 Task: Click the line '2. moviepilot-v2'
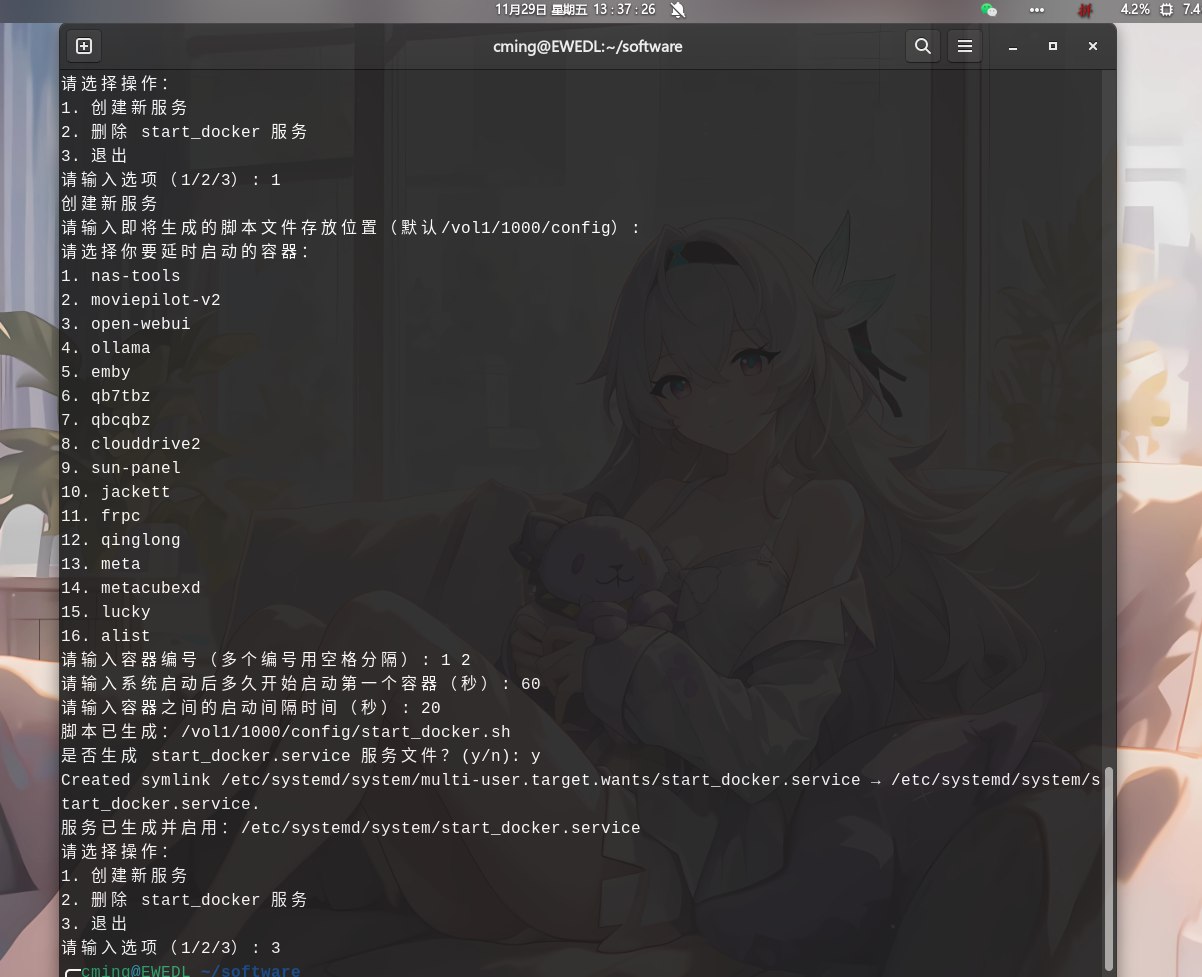[141, 300]
